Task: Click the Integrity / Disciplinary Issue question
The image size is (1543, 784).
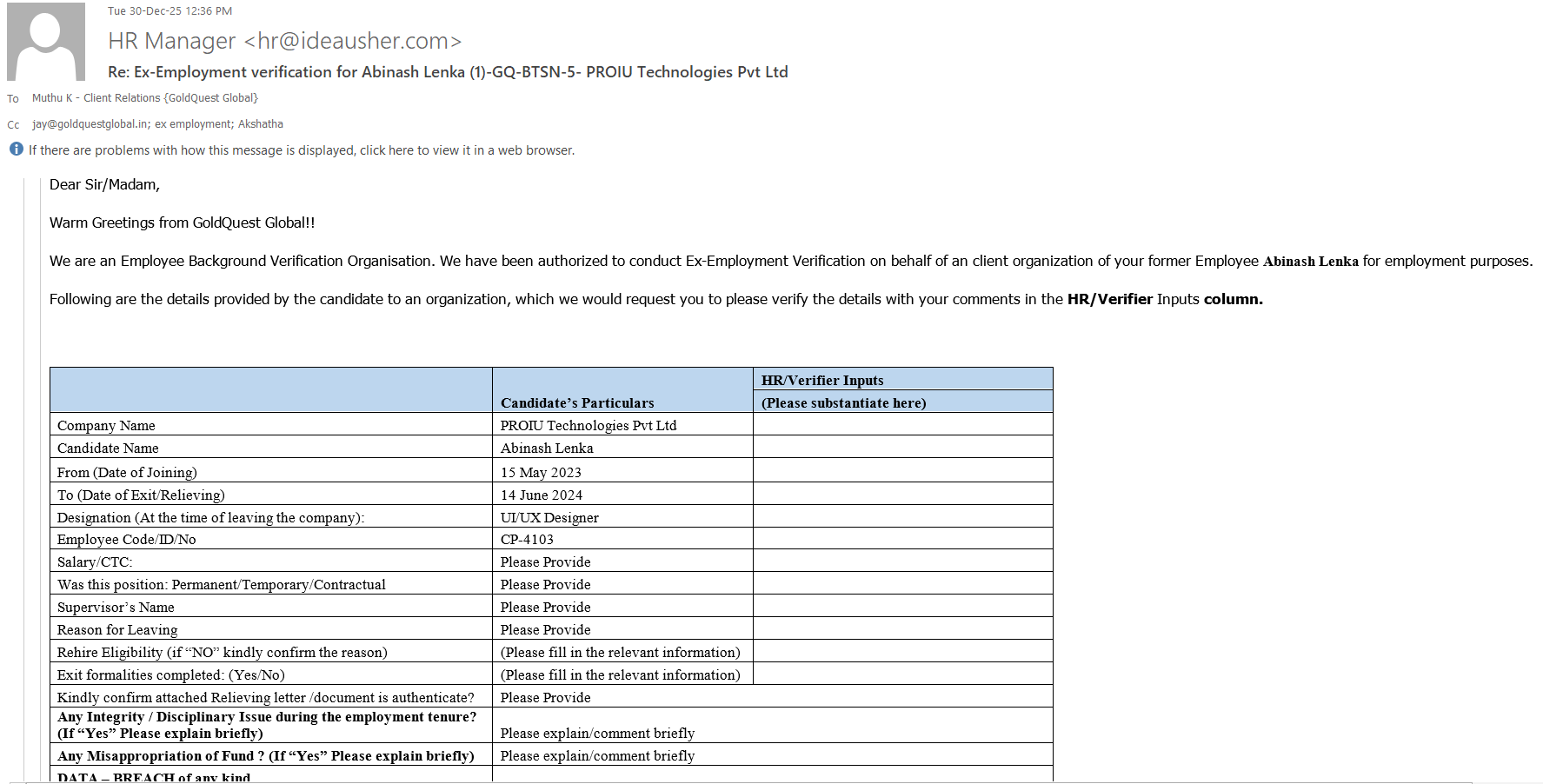Action: (267, 725)
